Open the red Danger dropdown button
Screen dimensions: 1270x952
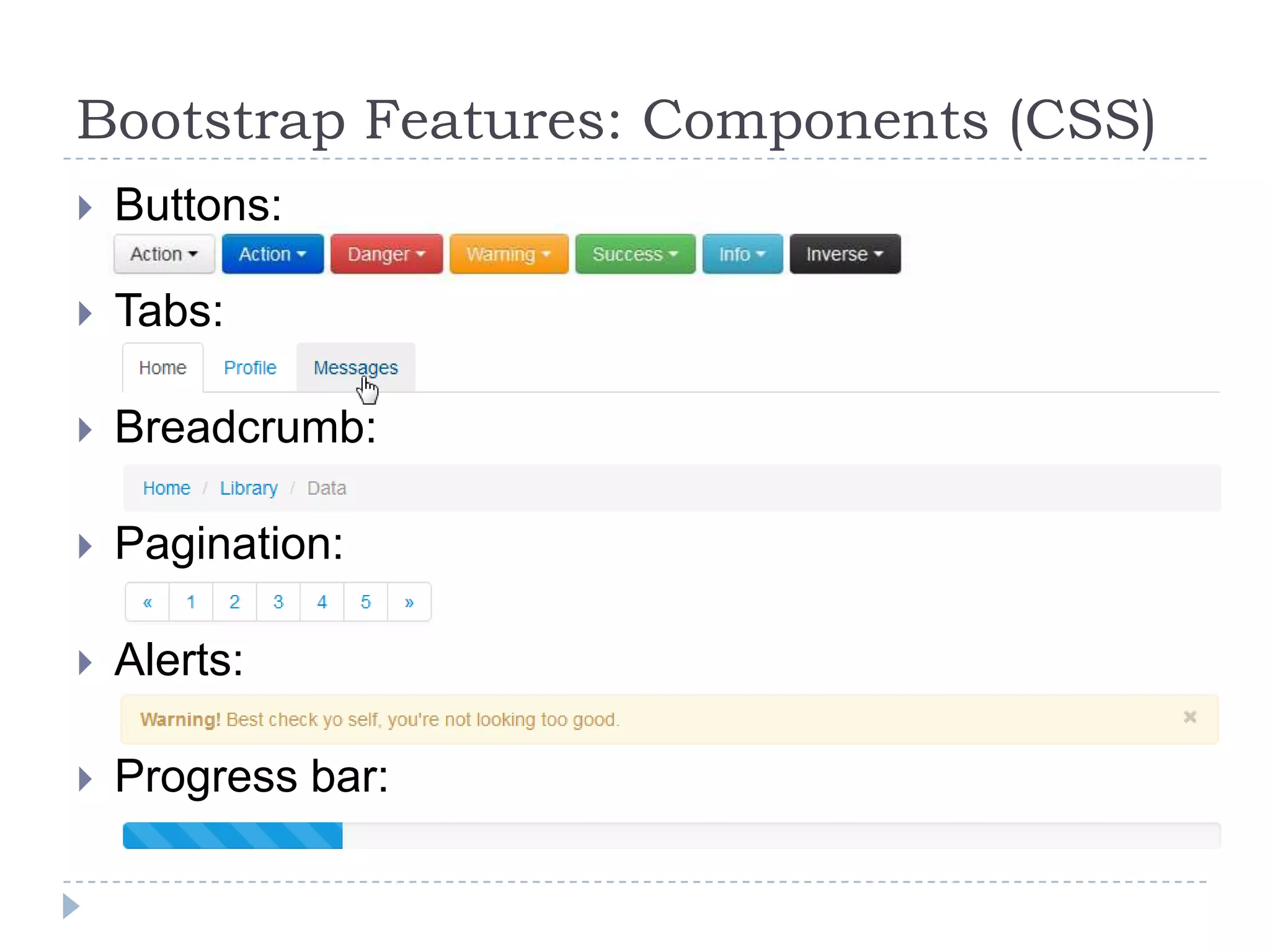tap(386, 254)
